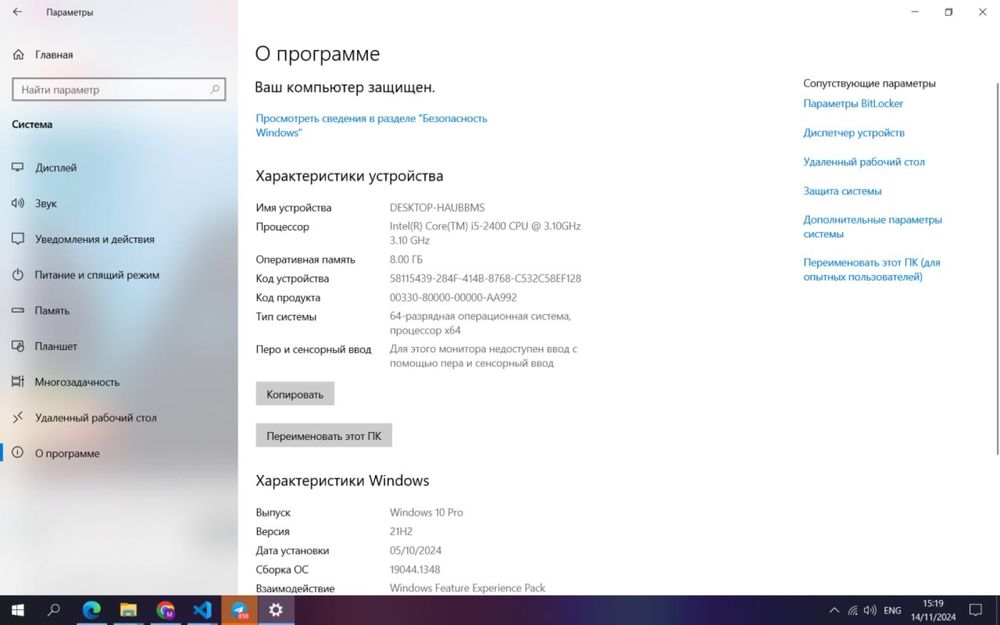
Task: Select the Intel Core i5-2400 processor text
Action: pyautogui.click(x=485, y=233)
